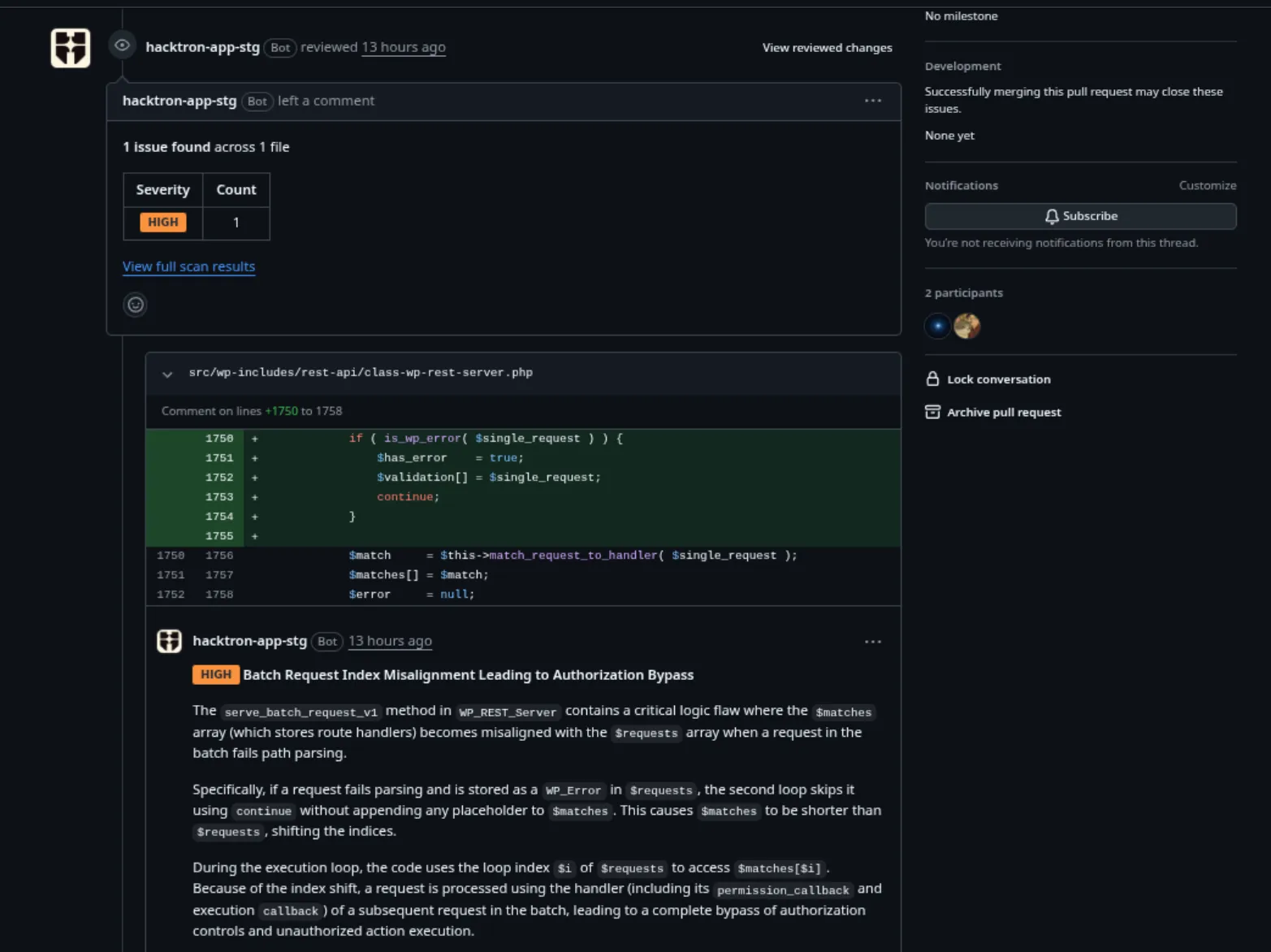This screenshot has width=1271, height=952.
Task: Click View reviewed changes
Action: click(x=827, y=48)
